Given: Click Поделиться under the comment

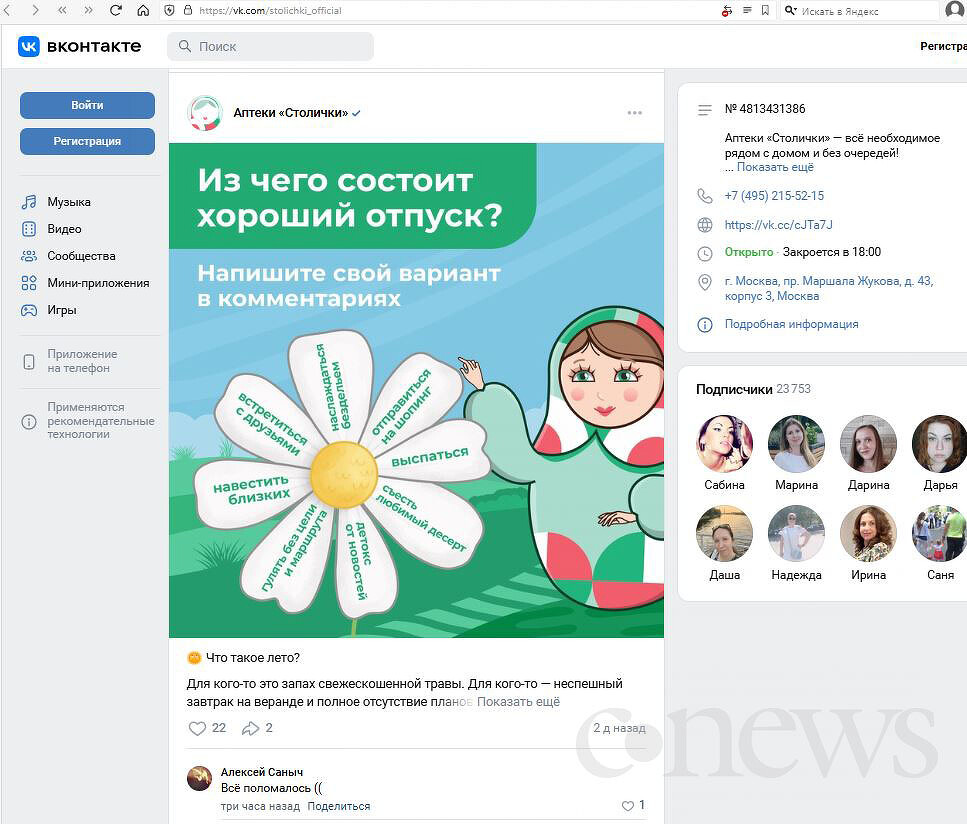Looking at the screenshot, I should pyautogui.click(x=339, y=806).
